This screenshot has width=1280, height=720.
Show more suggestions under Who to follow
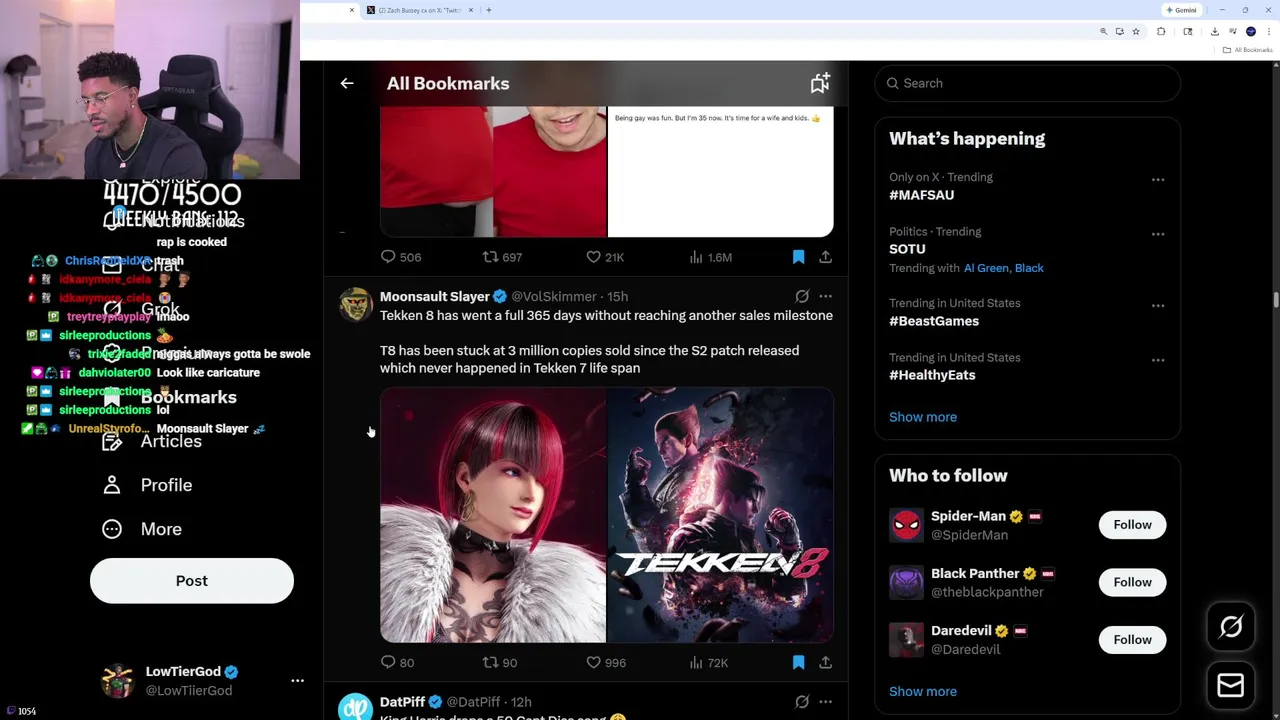tap(923, 691)
